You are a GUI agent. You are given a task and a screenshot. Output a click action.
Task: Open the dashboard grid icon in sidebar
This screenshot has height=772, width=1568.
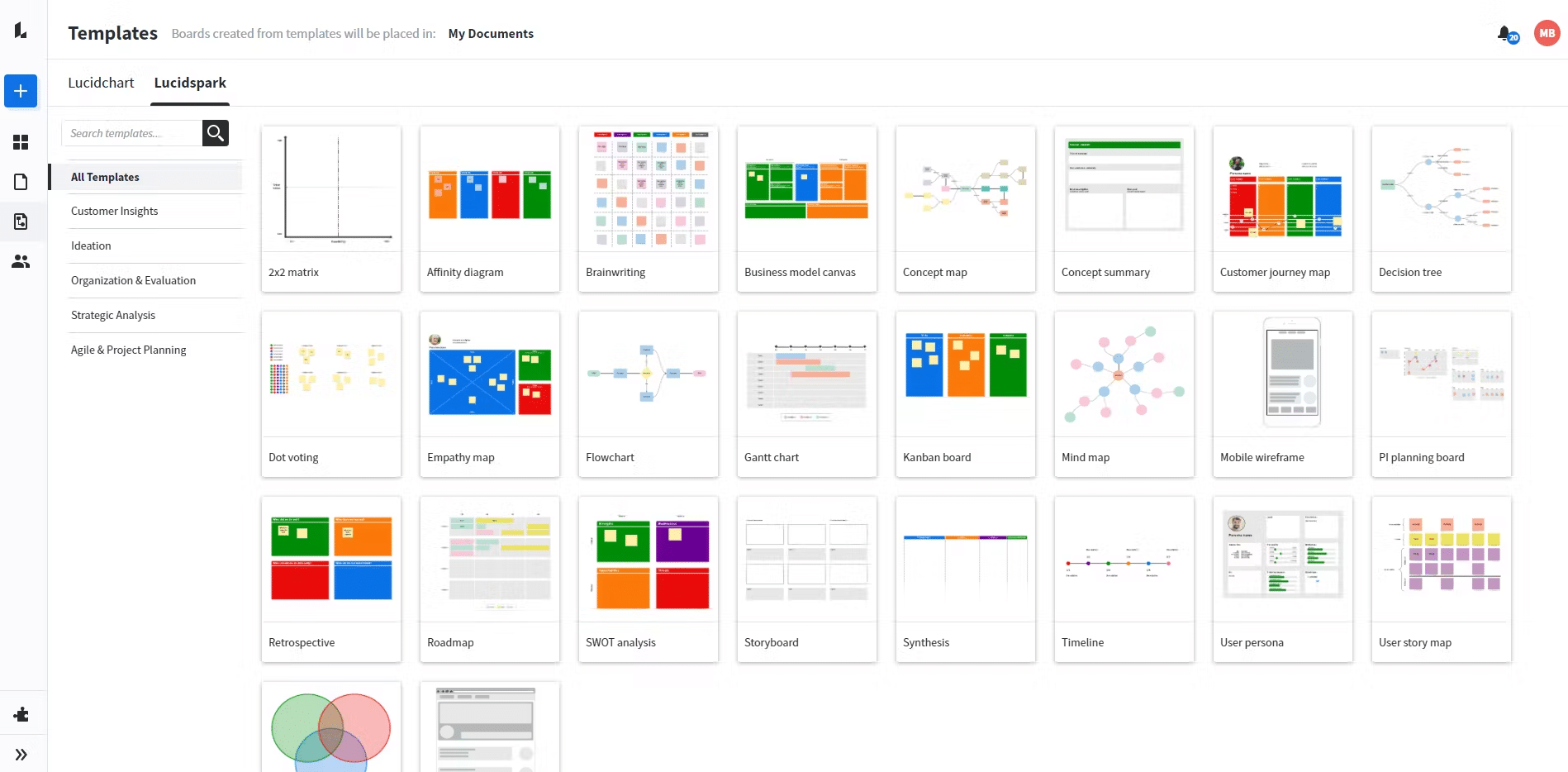pyautogui.click(x=21, y=142)
